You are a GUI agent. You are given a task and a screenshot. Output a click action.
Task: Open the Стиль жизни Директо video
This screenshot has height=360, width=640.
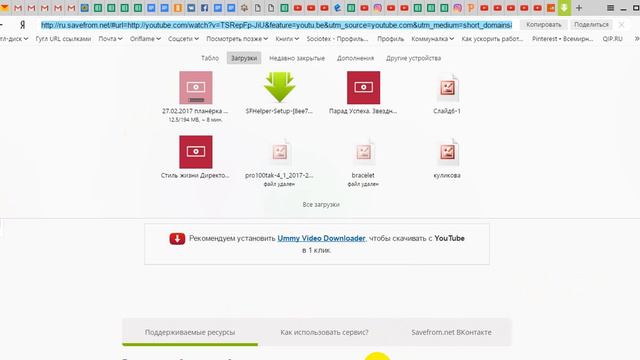(x=196, y=152)
